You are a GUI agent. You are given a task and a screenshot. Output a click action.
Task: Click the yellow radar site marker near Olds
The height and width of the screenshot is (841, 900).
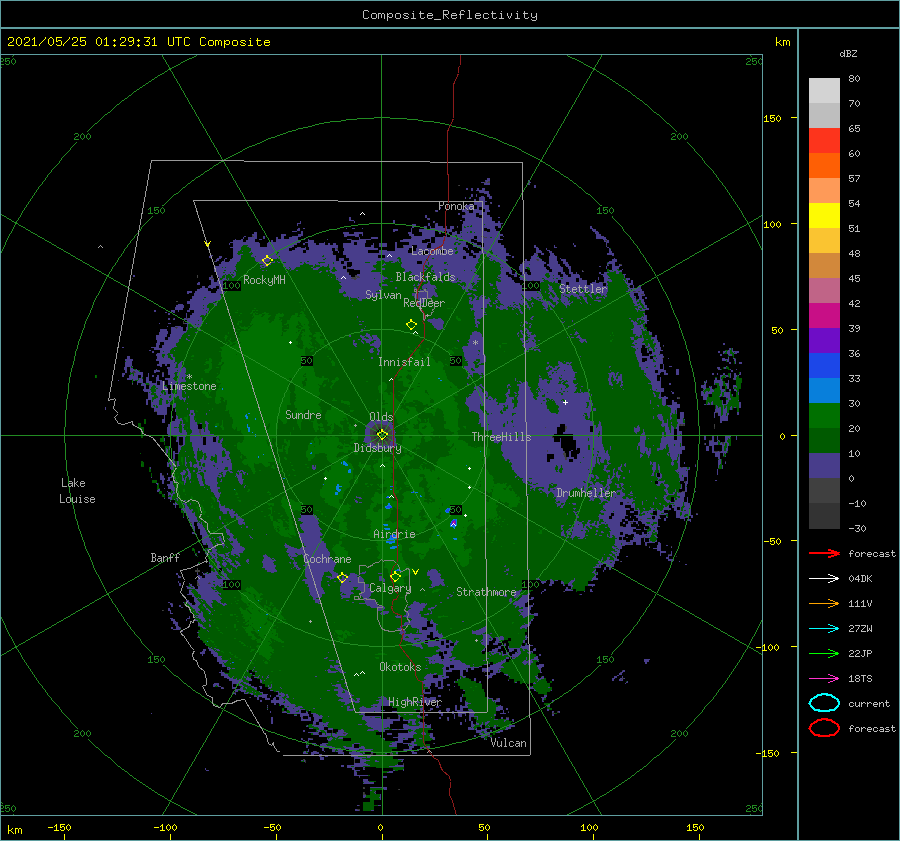coord(382,435)
